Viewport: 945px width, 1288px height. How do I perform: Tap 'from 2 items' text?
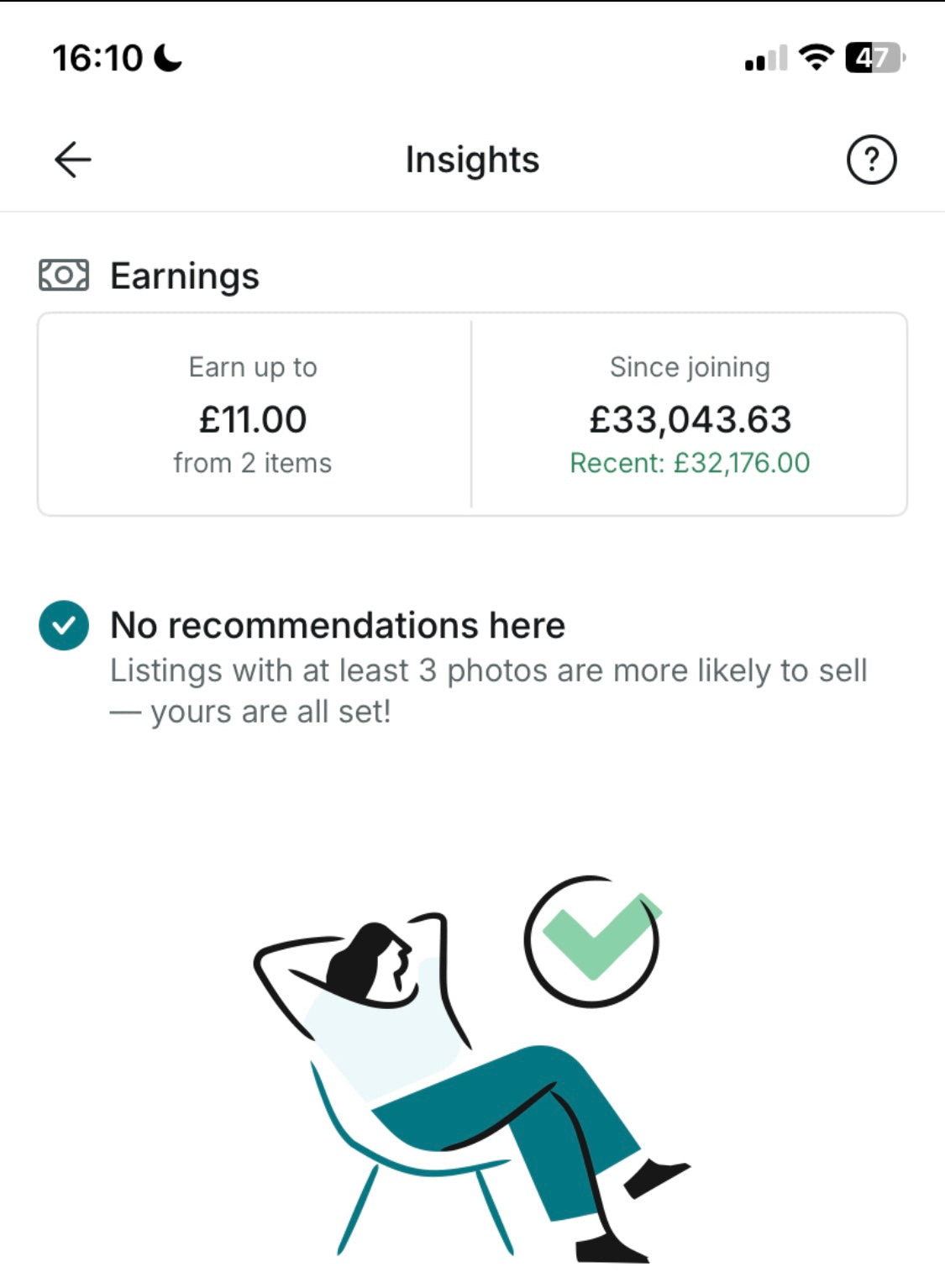(253, 463)
